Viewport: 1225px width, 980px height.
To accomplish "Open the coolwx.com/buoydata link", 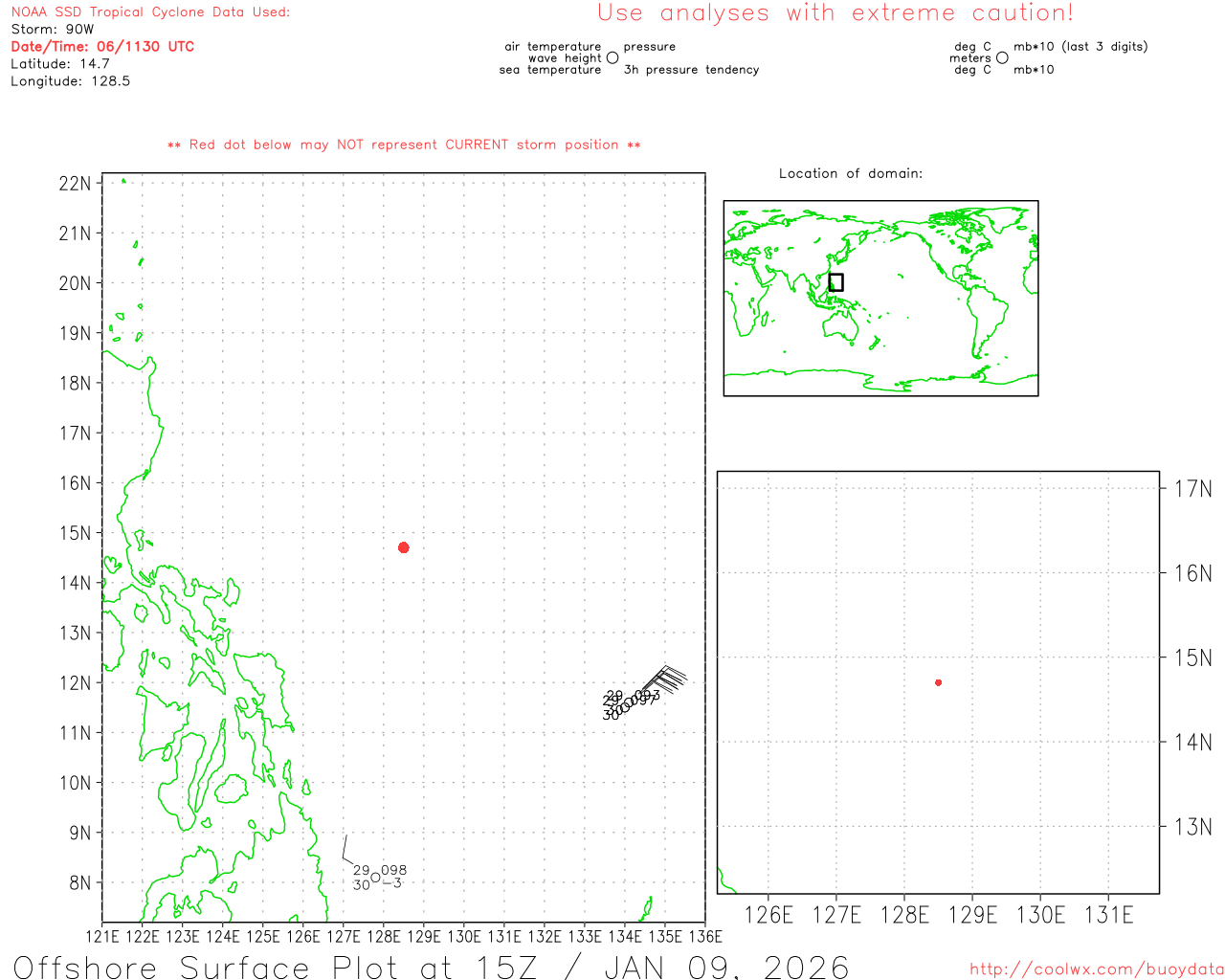I will pos(1097,969).
